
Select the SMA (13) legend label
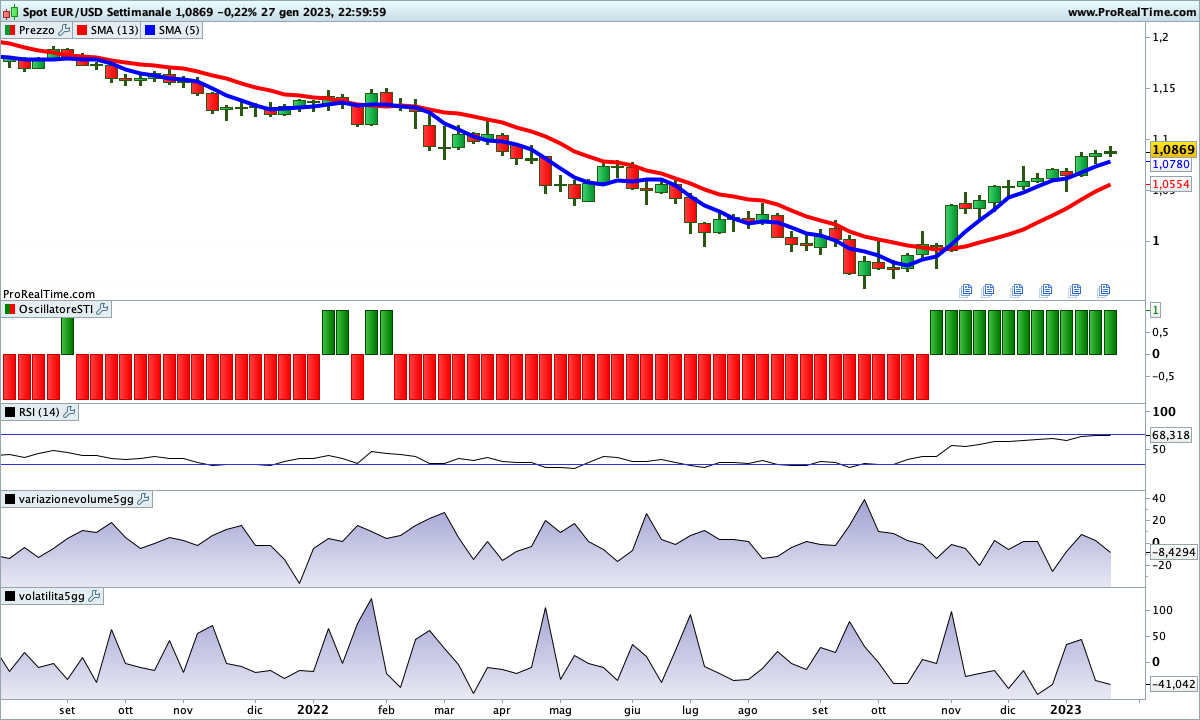(114, 30)
